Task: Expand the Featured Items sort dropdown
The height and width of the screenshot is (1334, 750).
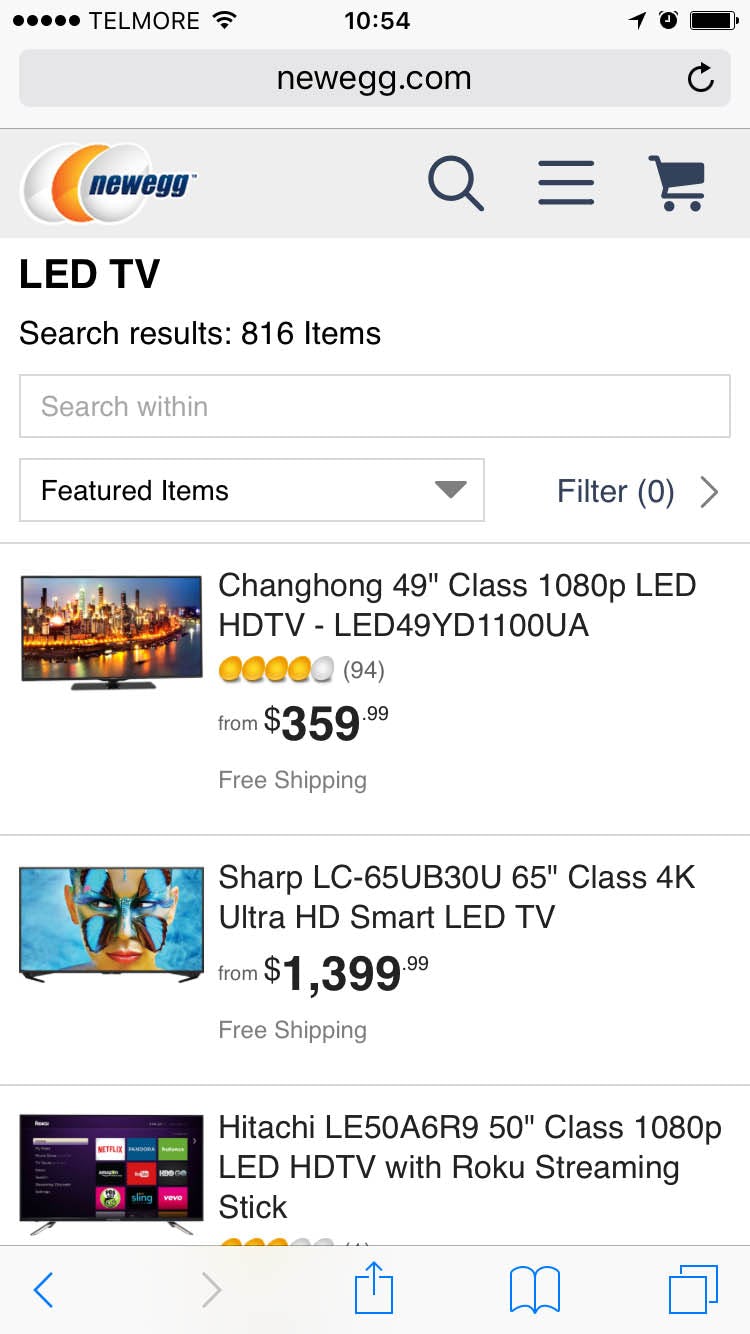Action: point(252,490)
